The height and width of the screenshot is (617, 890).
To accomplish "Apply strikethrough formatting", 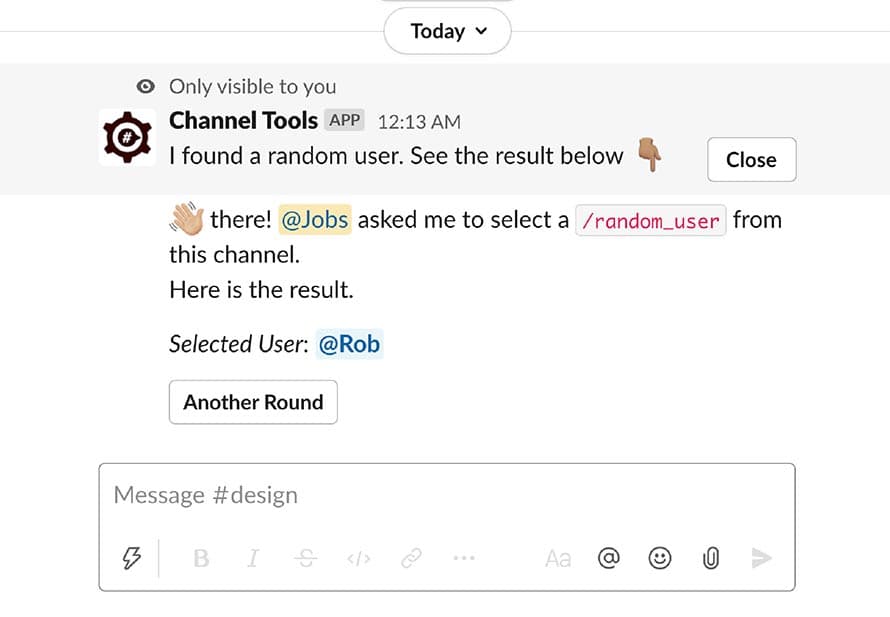I will coord(307,559).
